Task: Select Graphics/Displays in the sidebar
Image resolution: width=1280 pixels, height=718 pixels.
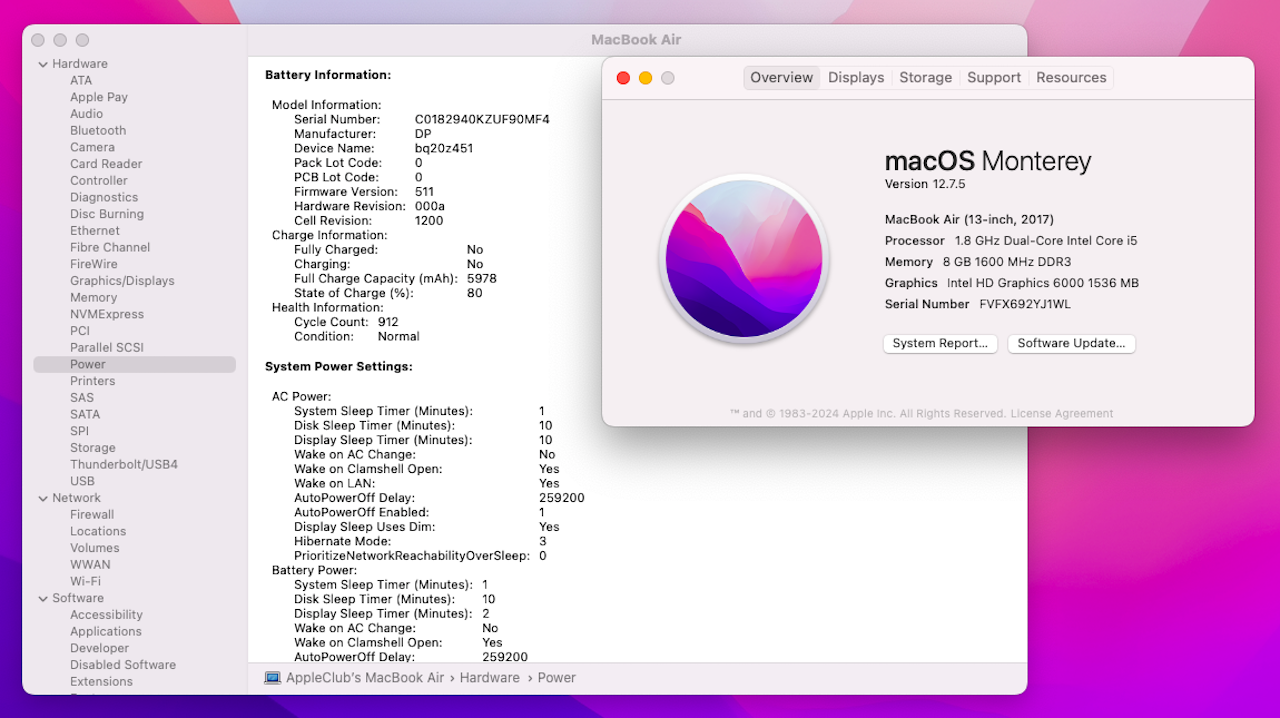Action: [122, 281]
